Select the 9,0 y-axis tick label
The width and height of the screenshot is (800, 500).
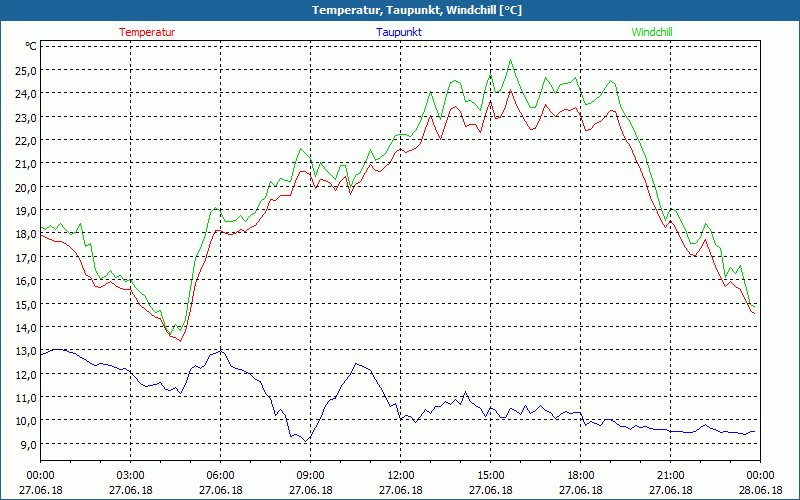26,444
